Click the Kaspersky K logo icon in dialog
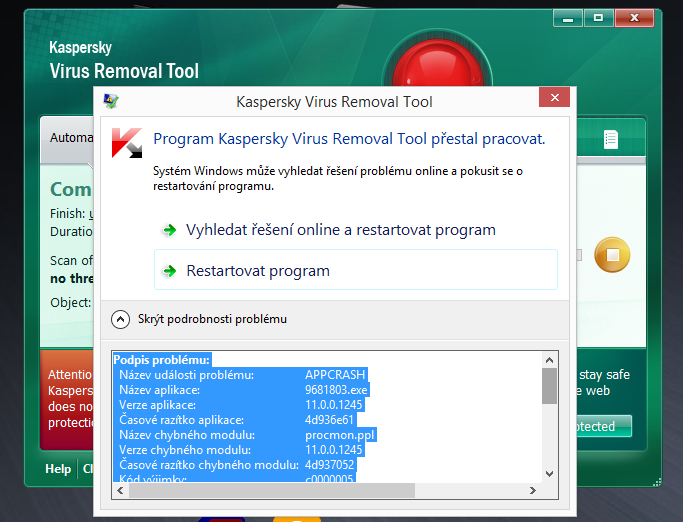Image resolution: width=683 pixels, height=522 pixels. click(127, 143)
